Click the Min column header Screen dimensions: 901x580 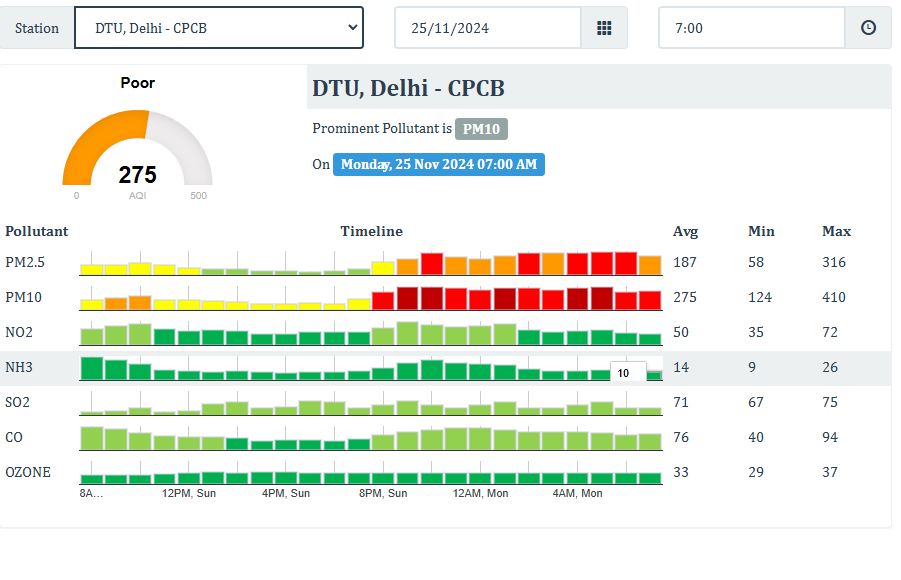coord(761,231)
